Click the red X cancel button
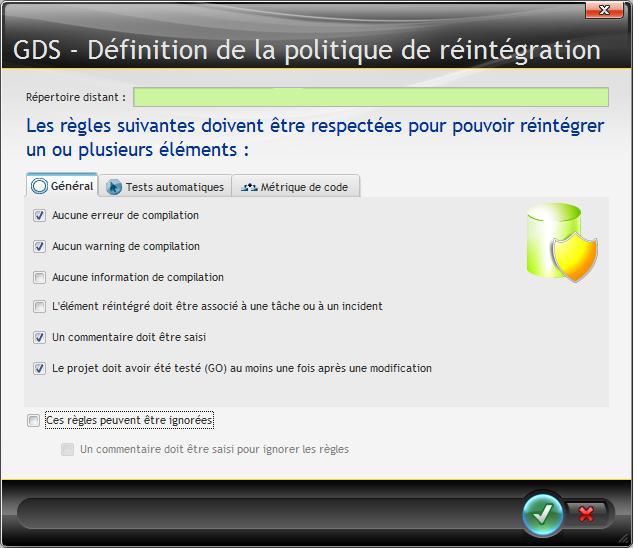The height and width of the screenshot is (549, 635). (587, 514)
